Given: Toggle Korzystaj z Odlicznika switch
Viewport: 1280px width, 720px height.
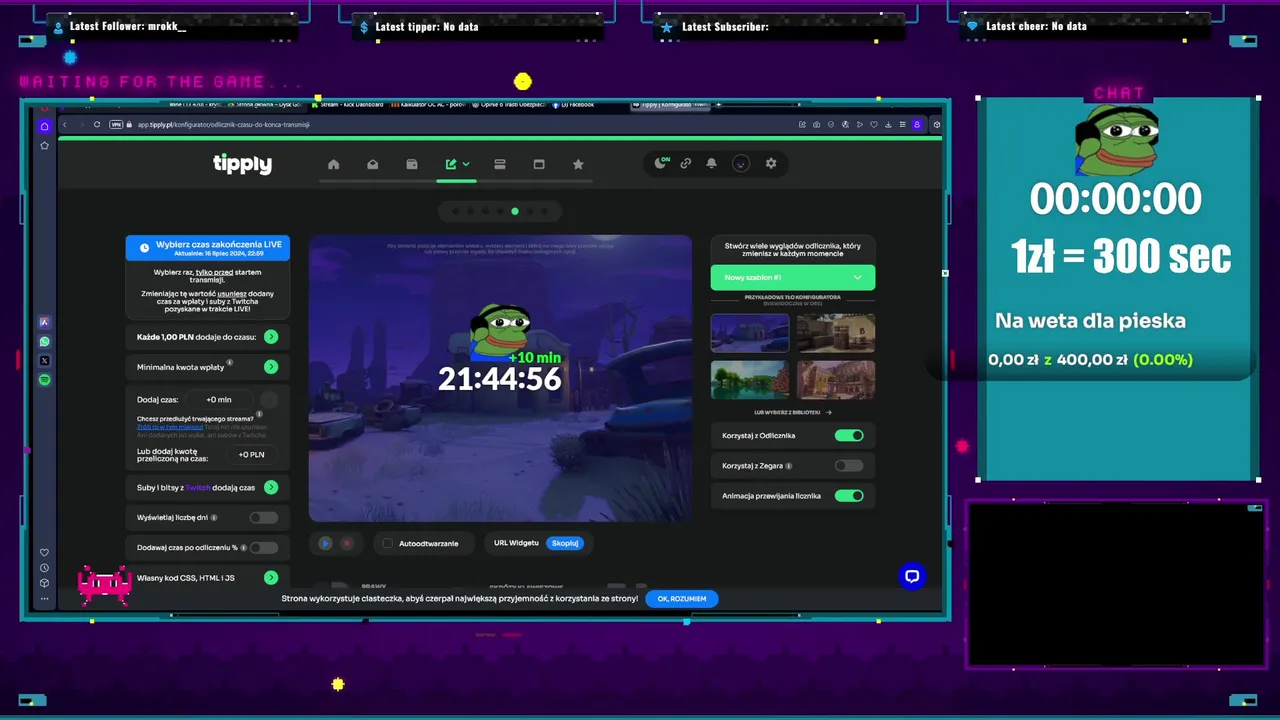Looking at the screenshot, I should (x=849, y=435).
